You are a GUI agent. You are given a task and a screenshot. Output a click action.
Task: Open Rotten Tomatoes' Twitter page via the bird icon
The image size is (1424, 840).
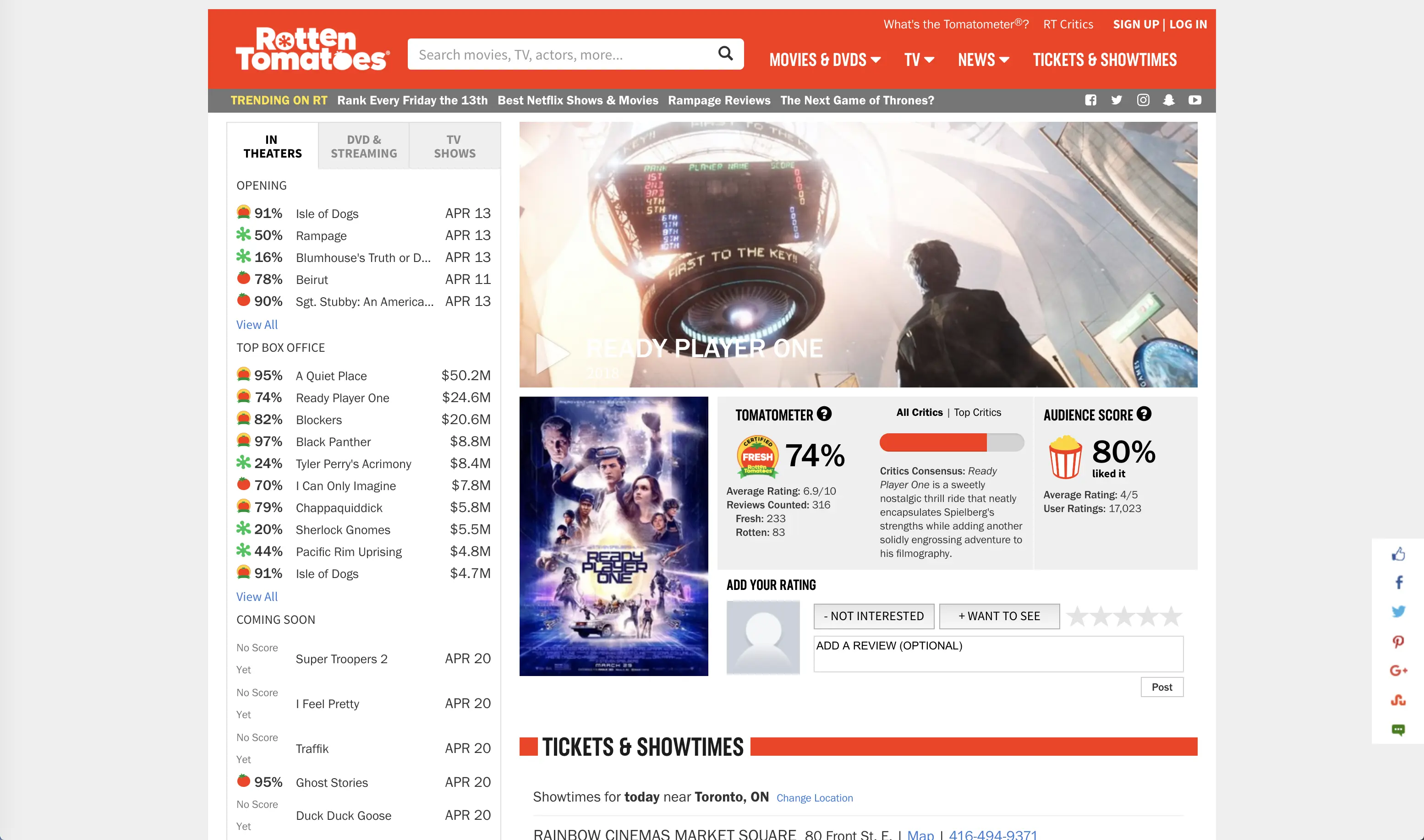(1117, 100)
